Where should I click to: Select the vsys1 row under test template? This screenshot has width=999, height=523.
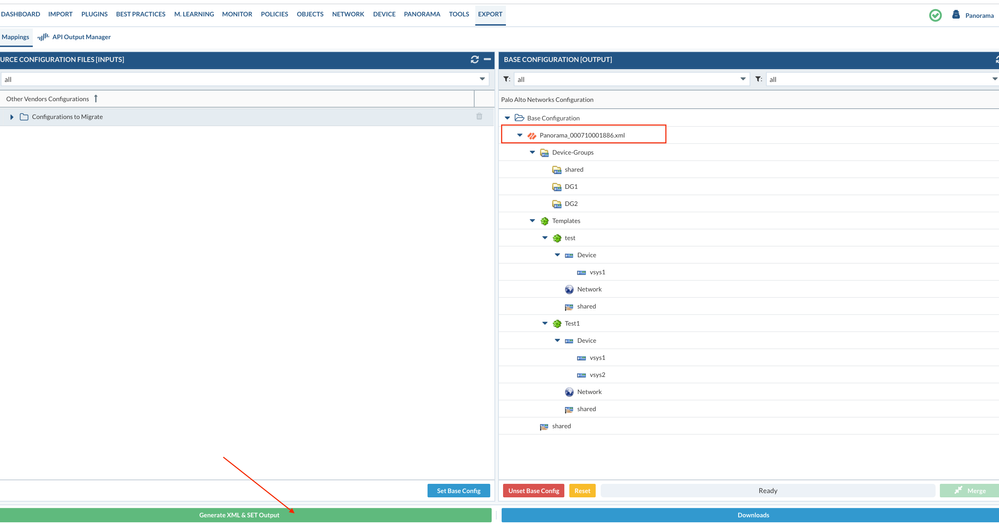749,272
